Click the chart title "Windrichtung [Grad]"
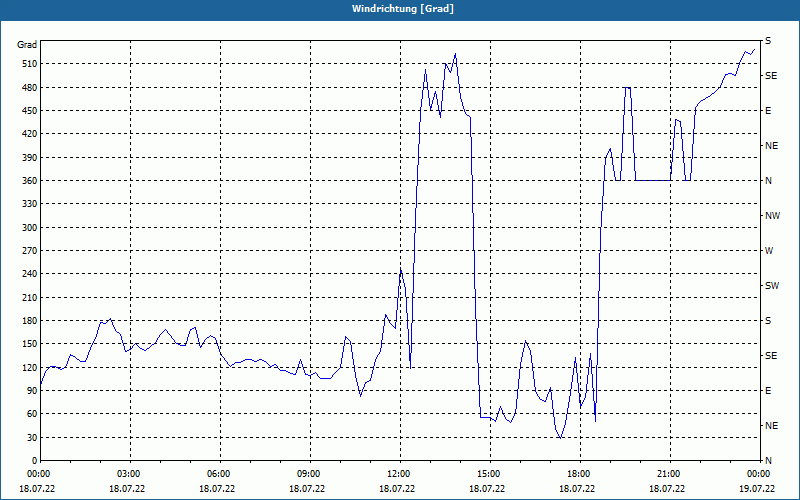This screenshot has width=800, height=500. [x=403, y=9]
